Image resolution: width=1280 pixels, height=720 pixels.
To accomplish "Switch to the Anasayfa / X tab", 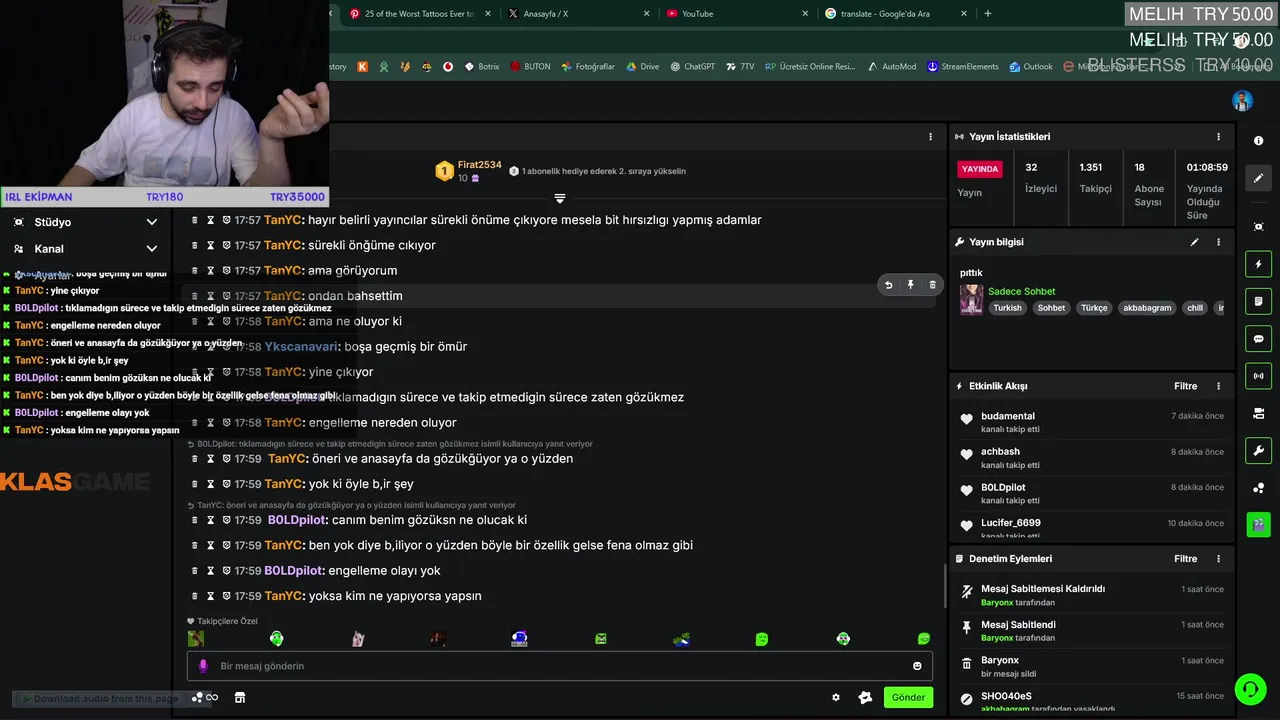I will tap(577, 14).
